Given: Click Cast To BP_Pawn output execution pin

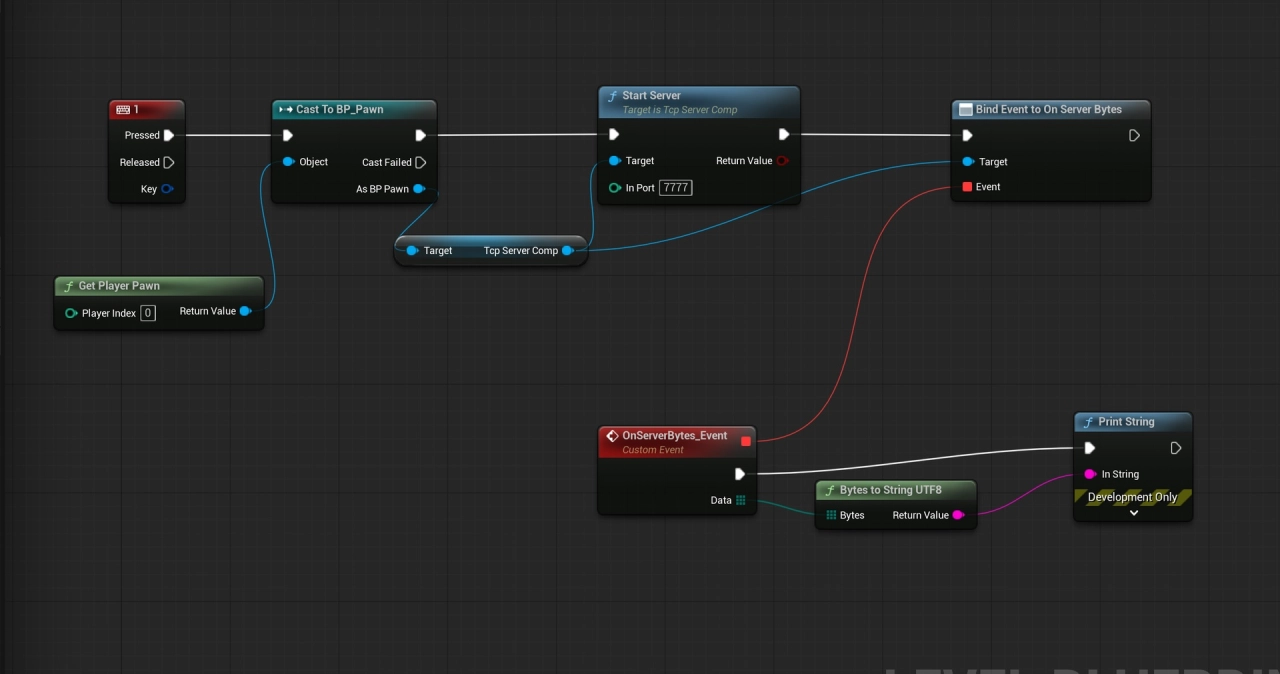Looking at the screenshot, I should (420, 135).
